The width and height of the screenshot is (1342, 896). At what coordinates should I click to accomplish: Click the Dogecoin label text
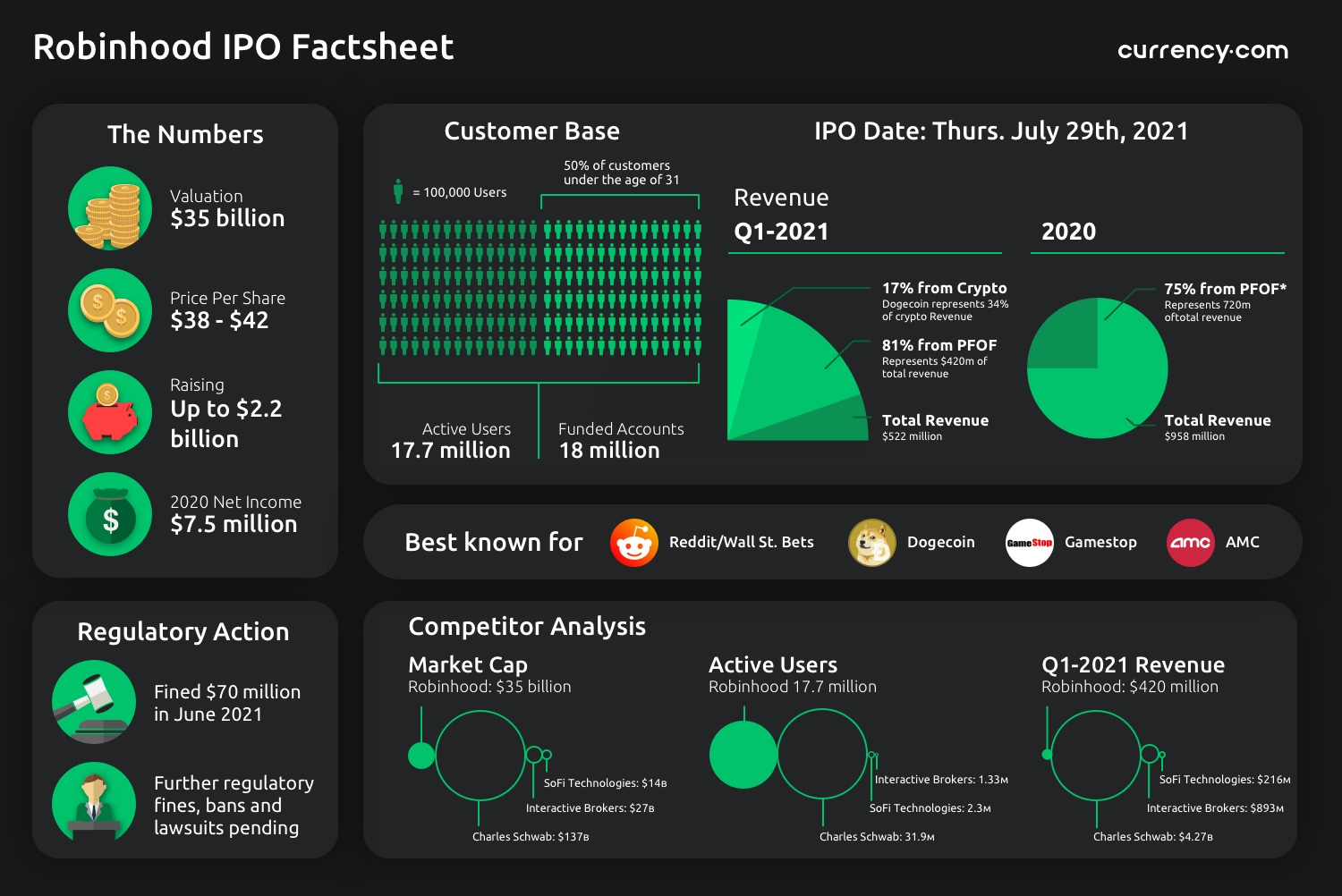click(x=941, y=542)
